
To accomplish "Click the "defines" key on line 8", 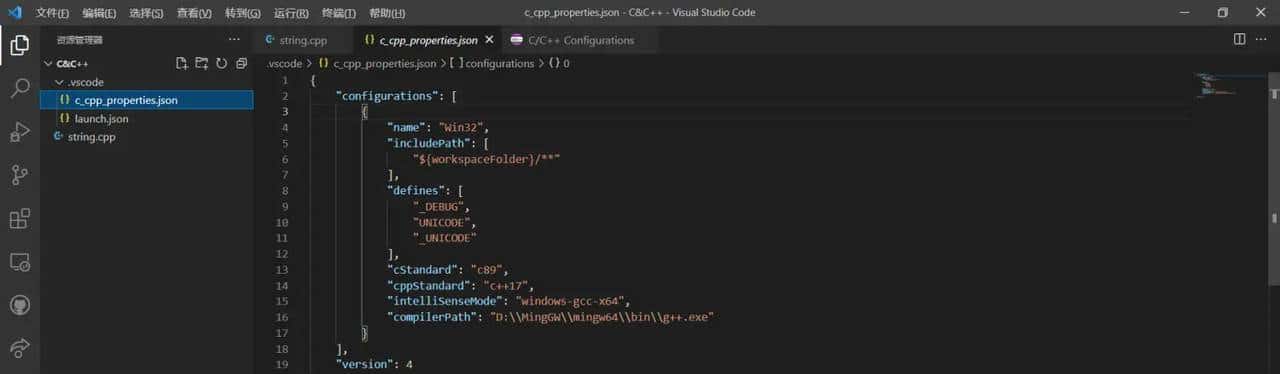I will 416,190.
